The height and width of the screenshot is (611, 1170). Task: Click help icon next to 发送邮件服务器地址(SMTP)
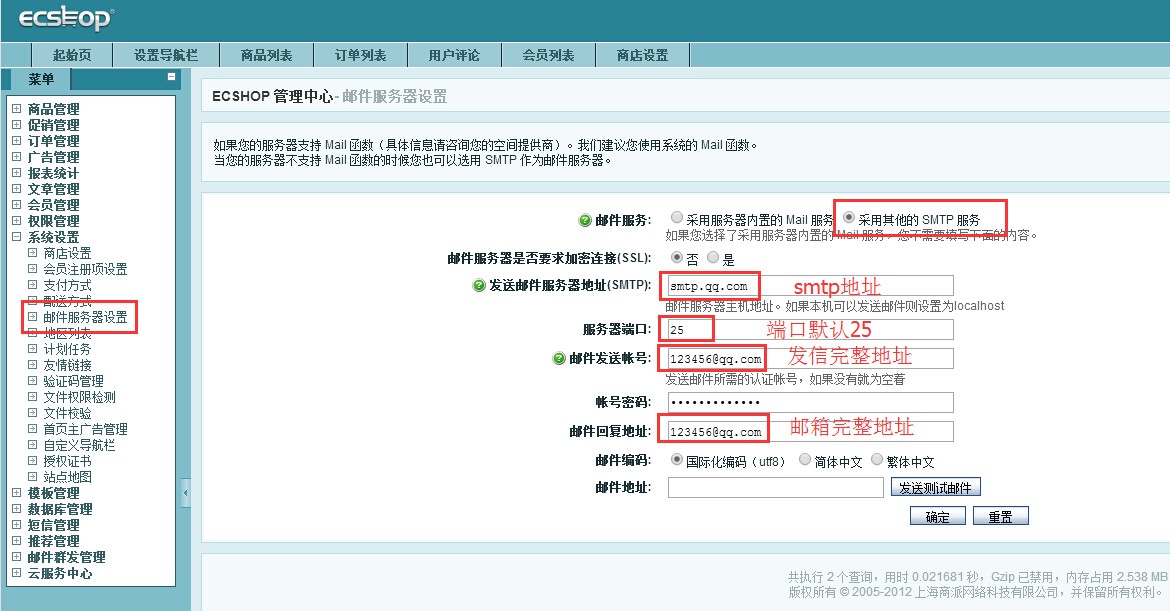pyautogui.click(x=479, y=286)
